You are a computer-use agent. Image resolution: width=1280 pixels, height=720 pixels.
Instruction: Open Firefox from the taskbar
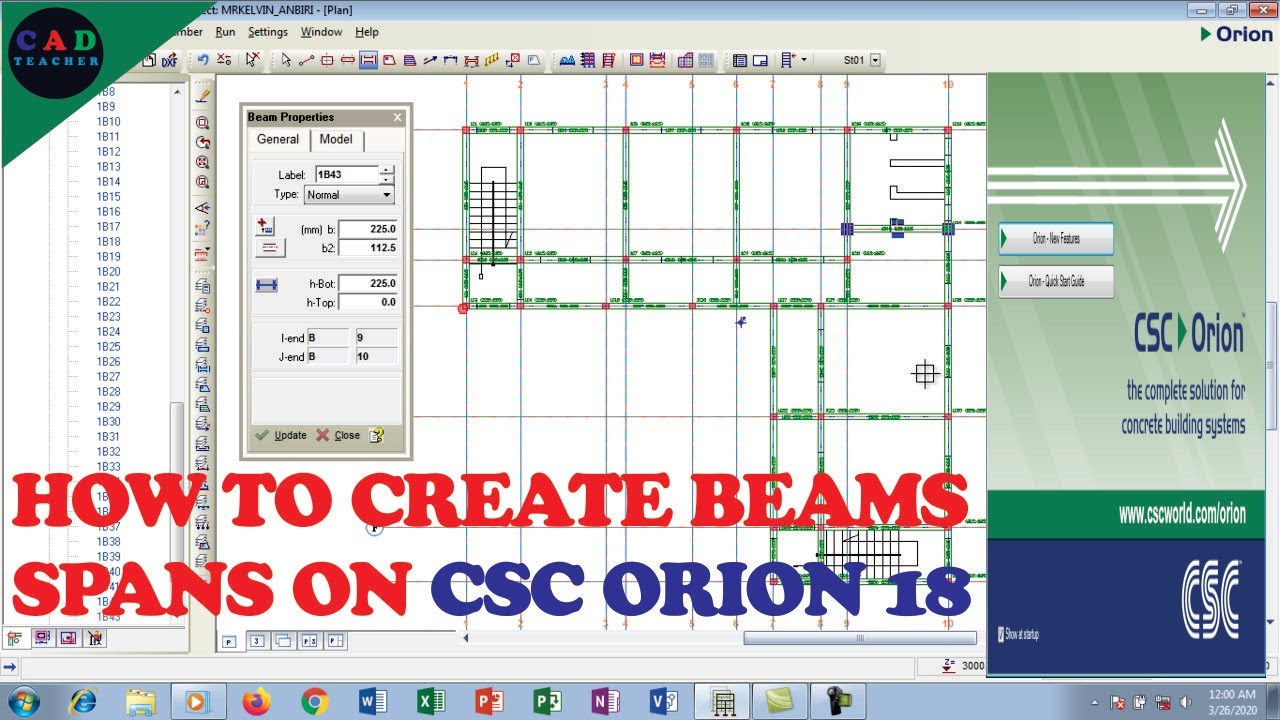tap(257, 701)
